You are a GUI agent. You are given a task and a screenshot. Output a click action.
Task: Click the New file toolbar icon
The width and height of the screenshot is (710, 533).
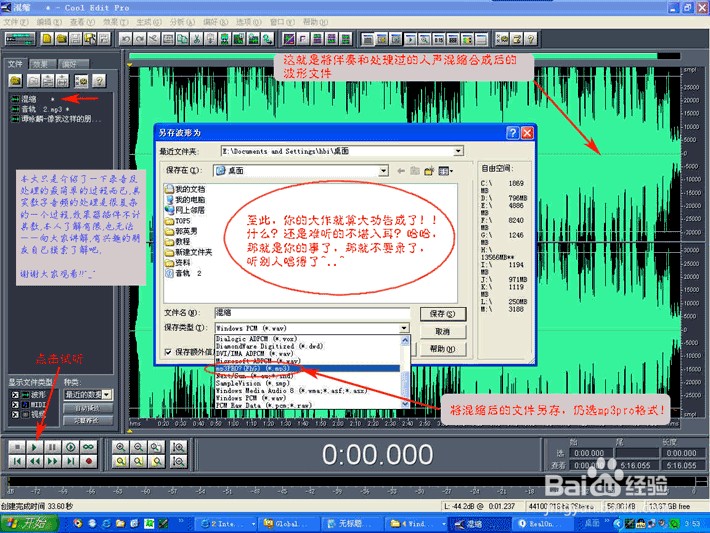tap(47, 39)
